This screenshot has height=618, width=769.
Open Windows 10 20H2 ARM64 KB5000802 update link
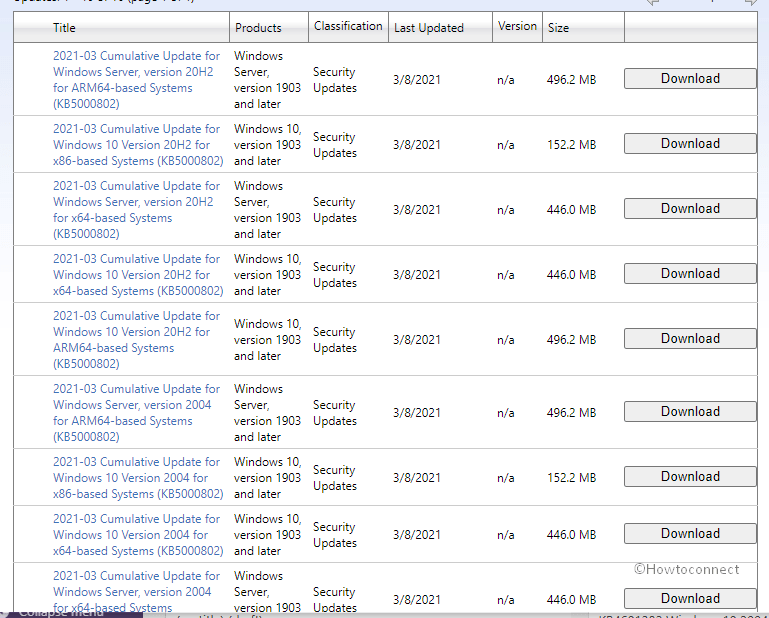136,339
